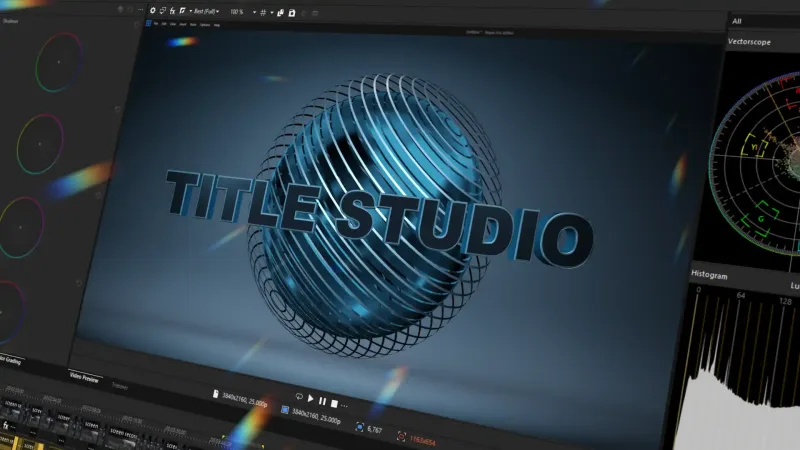Click frame counter value 6,767
The height and width of the screenshot is (450, 800).
(374, 430)
